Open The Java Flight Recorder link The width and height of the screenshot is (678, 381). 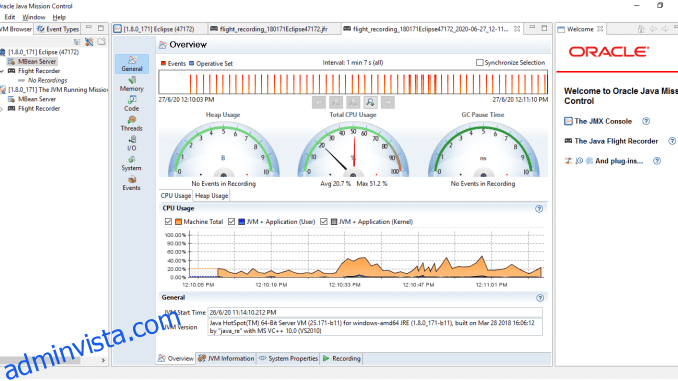616,141
